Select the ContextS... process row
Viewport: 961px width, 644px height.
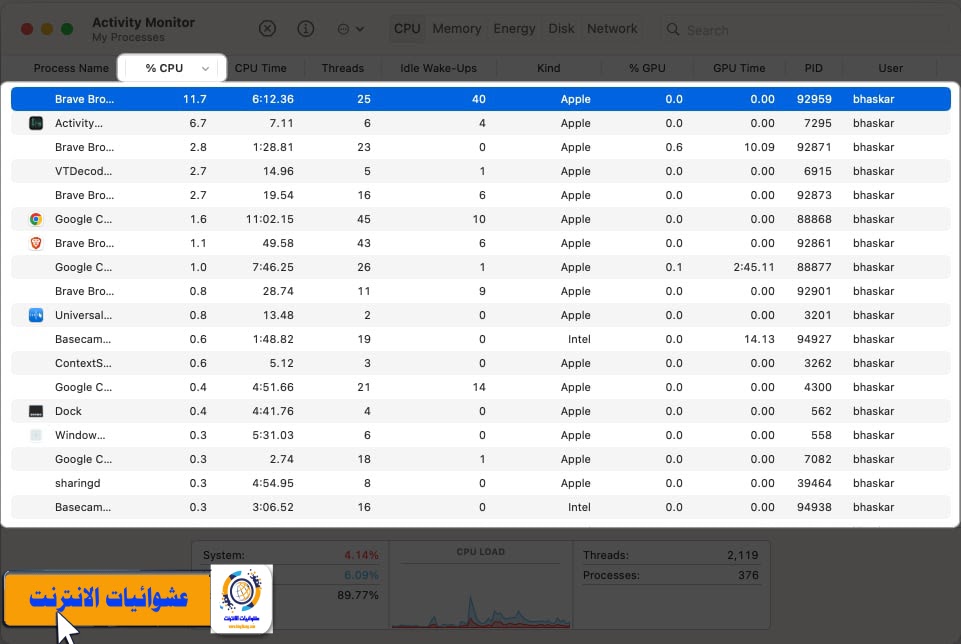(480, 363)
